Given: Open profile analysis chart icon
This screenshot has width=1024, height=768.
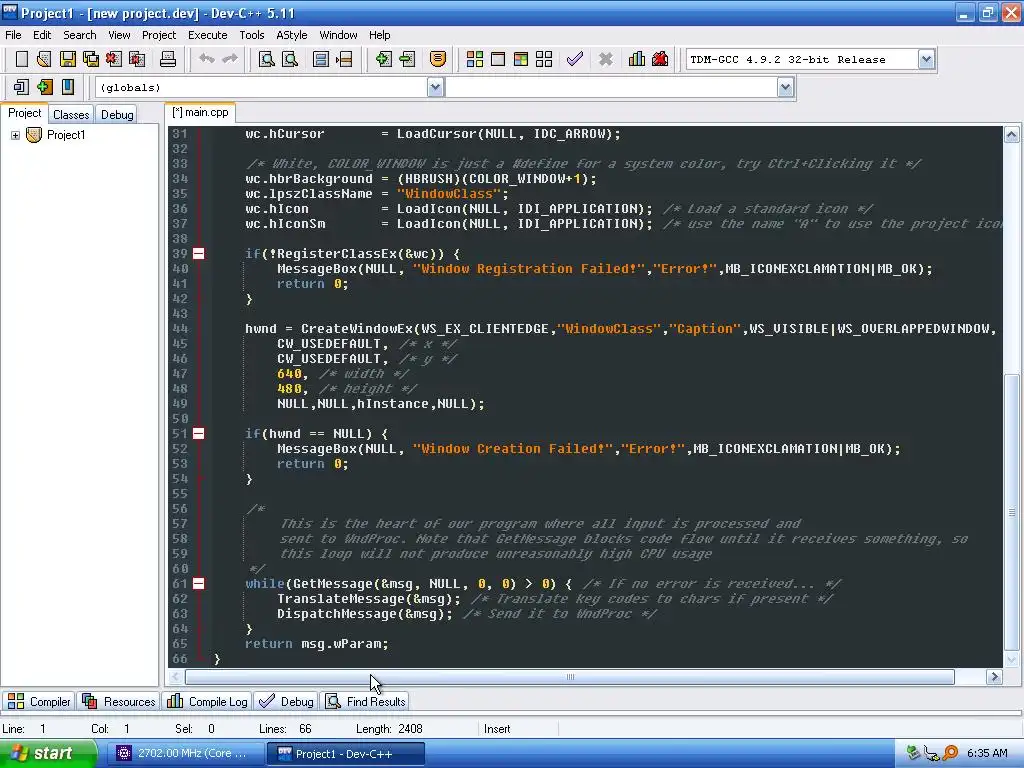Looking at the screenshot, I should pos(637,59).
